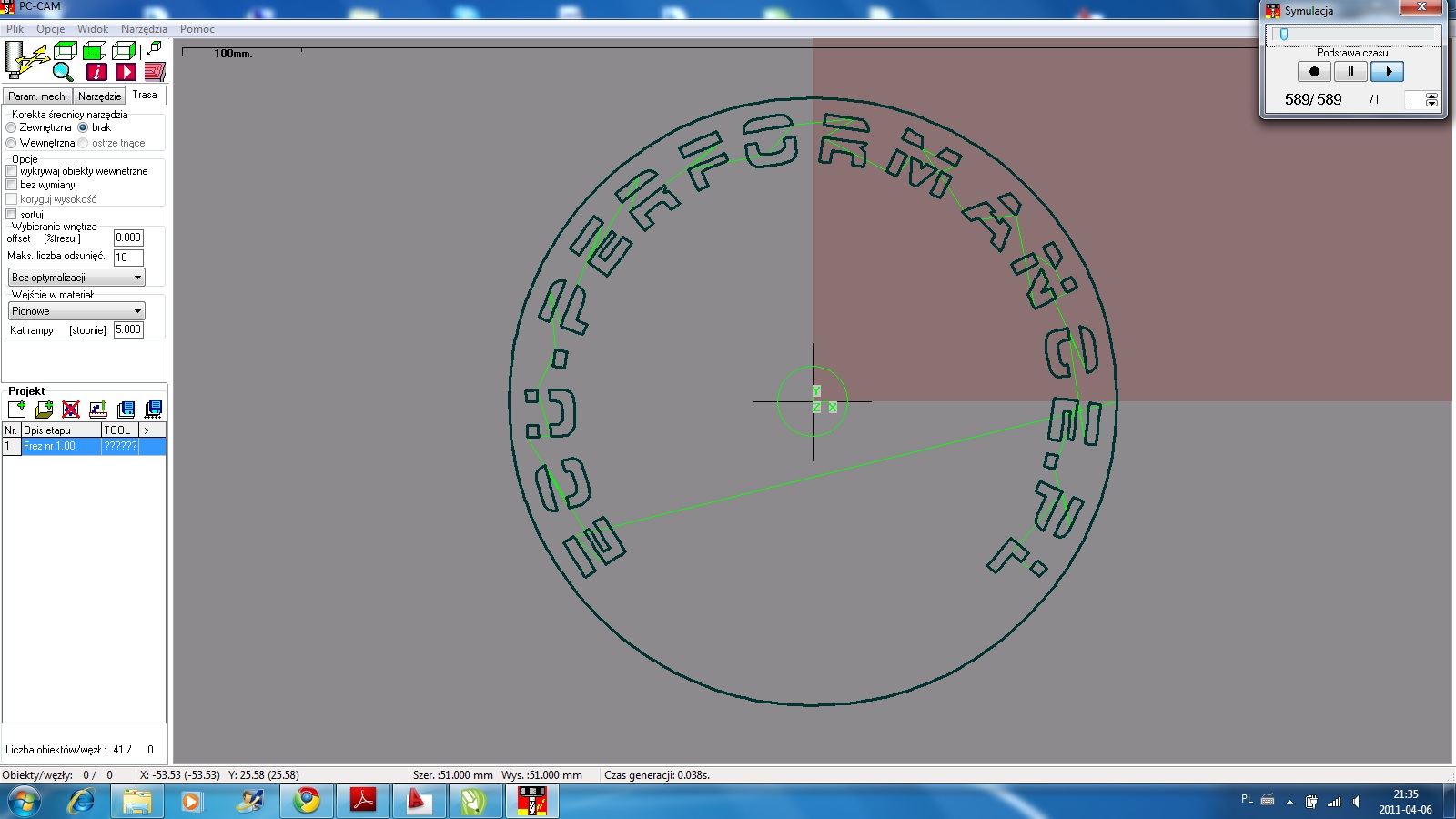Open Windows Explorer folder in taskbar
1456x819 pixels.
(x=136, y=801)
